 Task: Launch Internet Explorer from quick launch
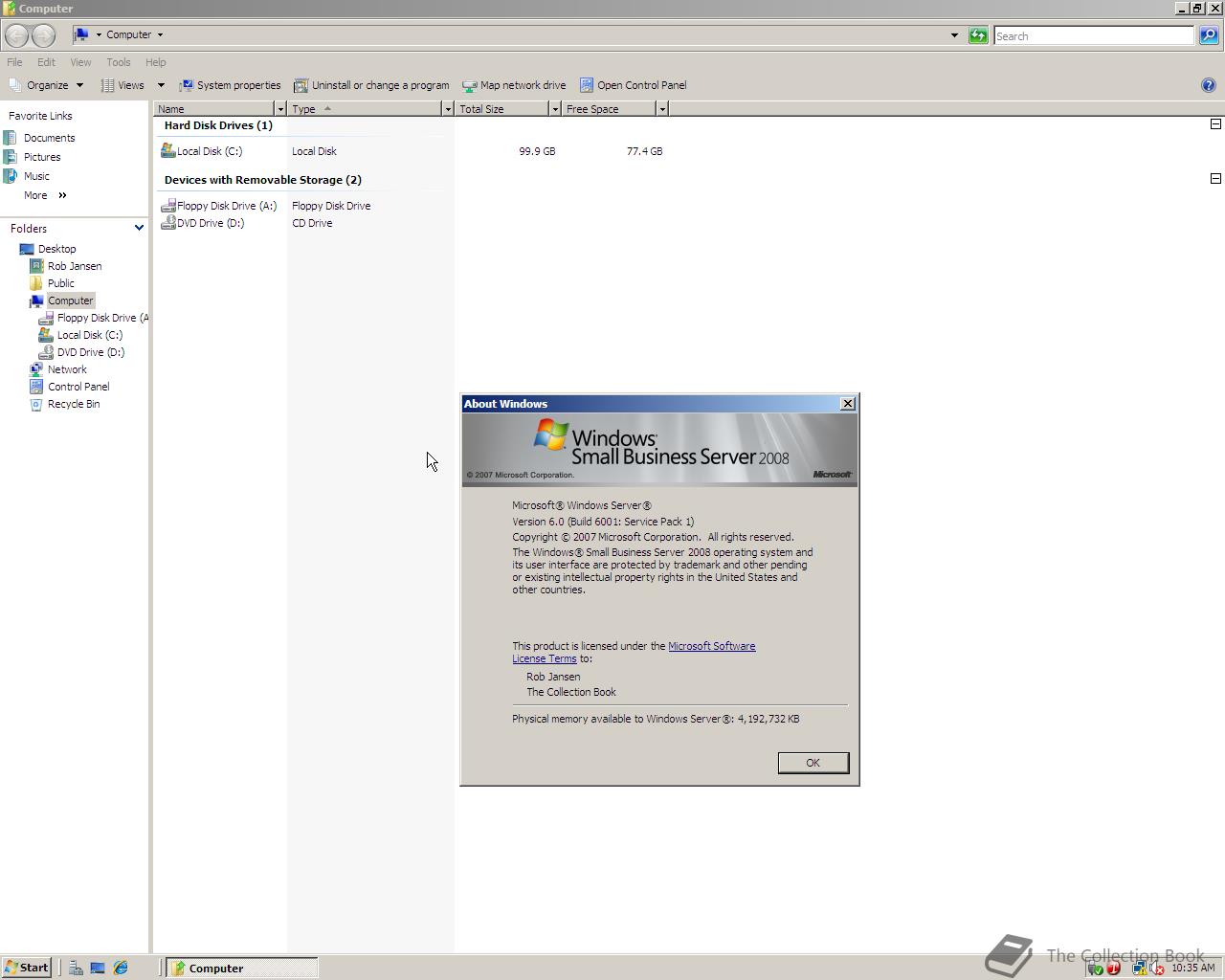(121, 968)
